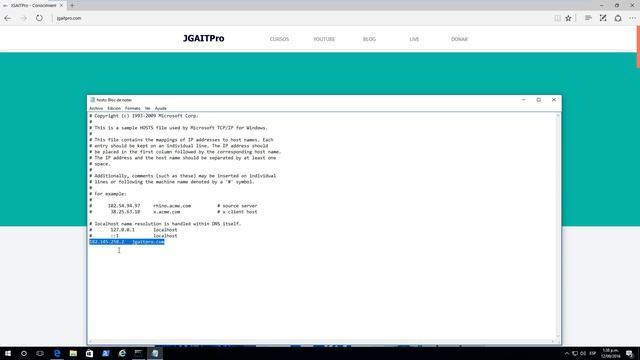Viewport: 640px width, 360px height.
Task: Open the CURSOS page link
Action: [279, 39]
